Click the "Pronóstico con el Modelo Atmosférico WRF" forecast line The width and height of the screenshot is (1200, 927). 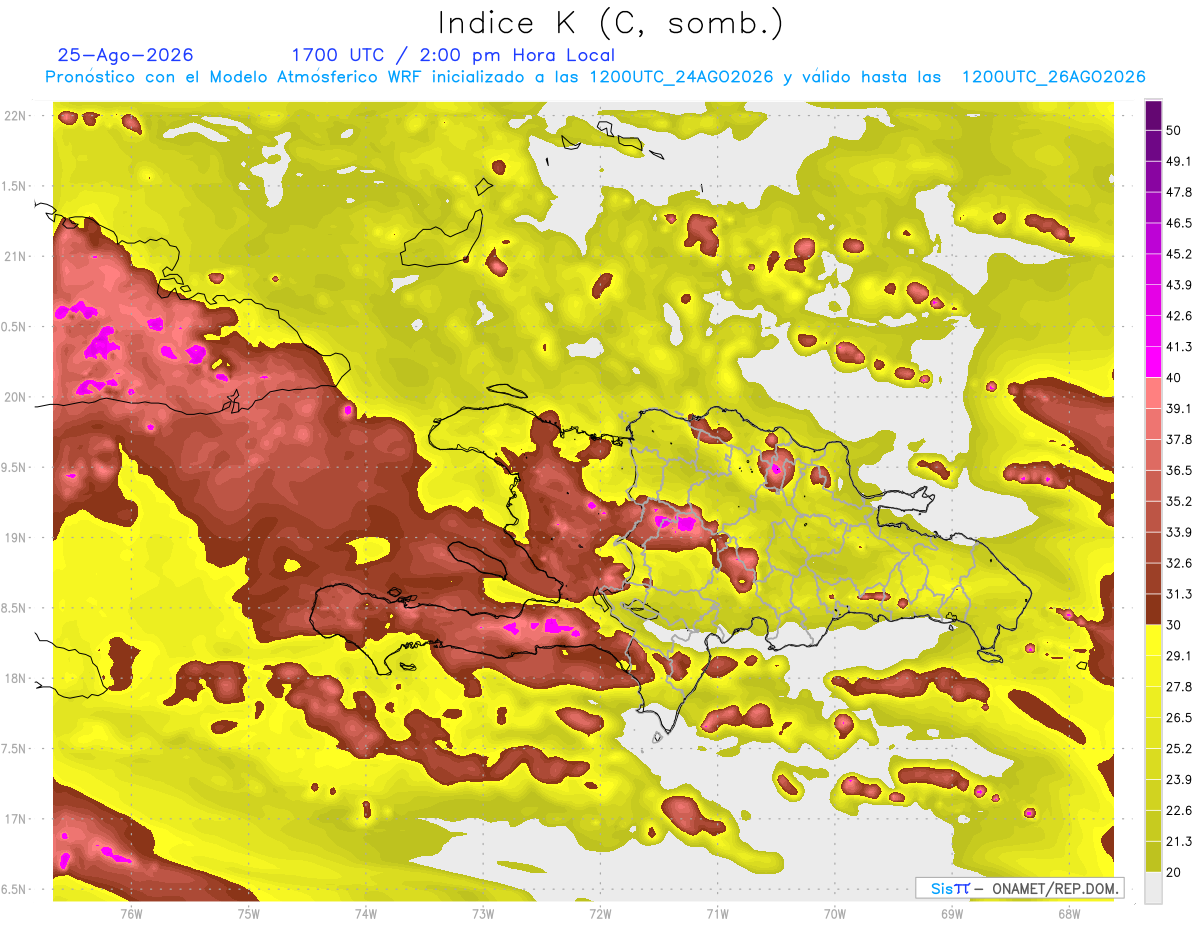[x=595, y=77]
